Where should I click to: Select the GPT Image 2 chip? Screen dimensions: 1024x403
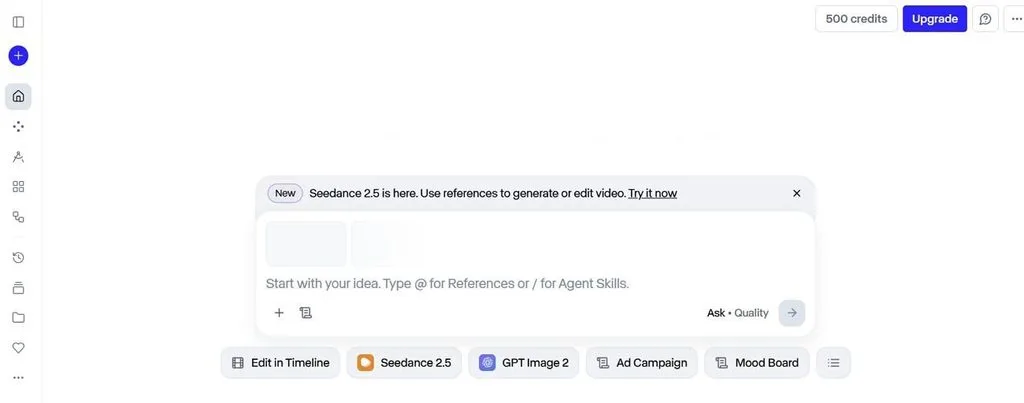pos(524,363)
